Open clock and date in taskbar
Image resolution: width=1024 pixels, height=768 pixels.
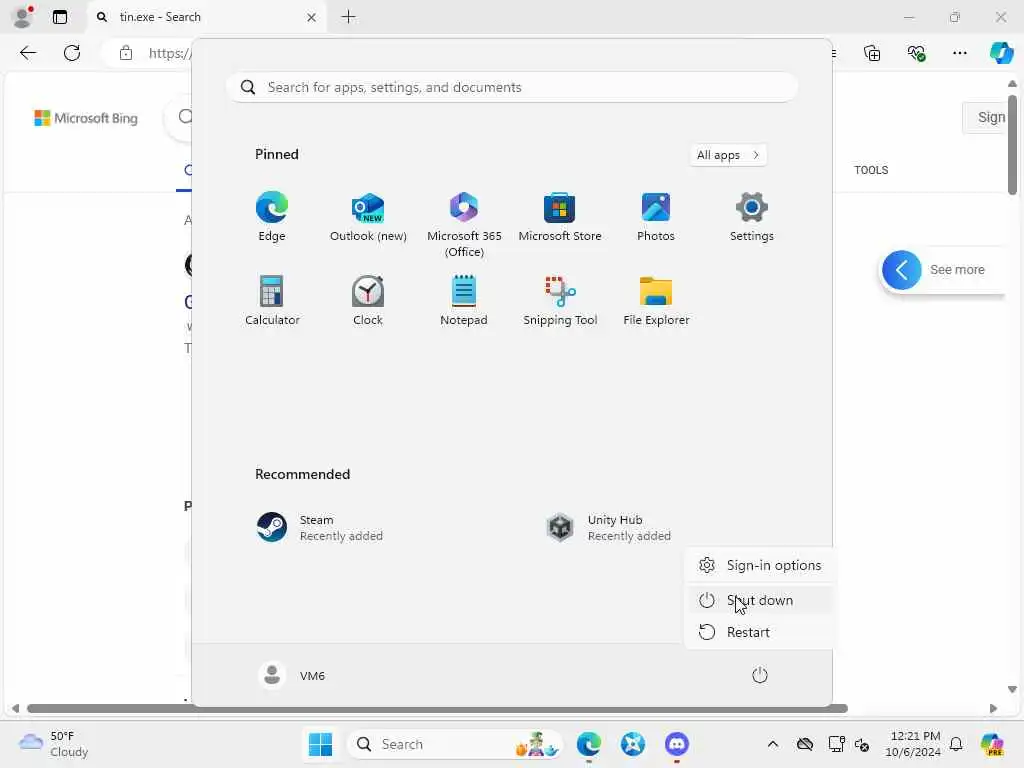[x=913, y=744]
